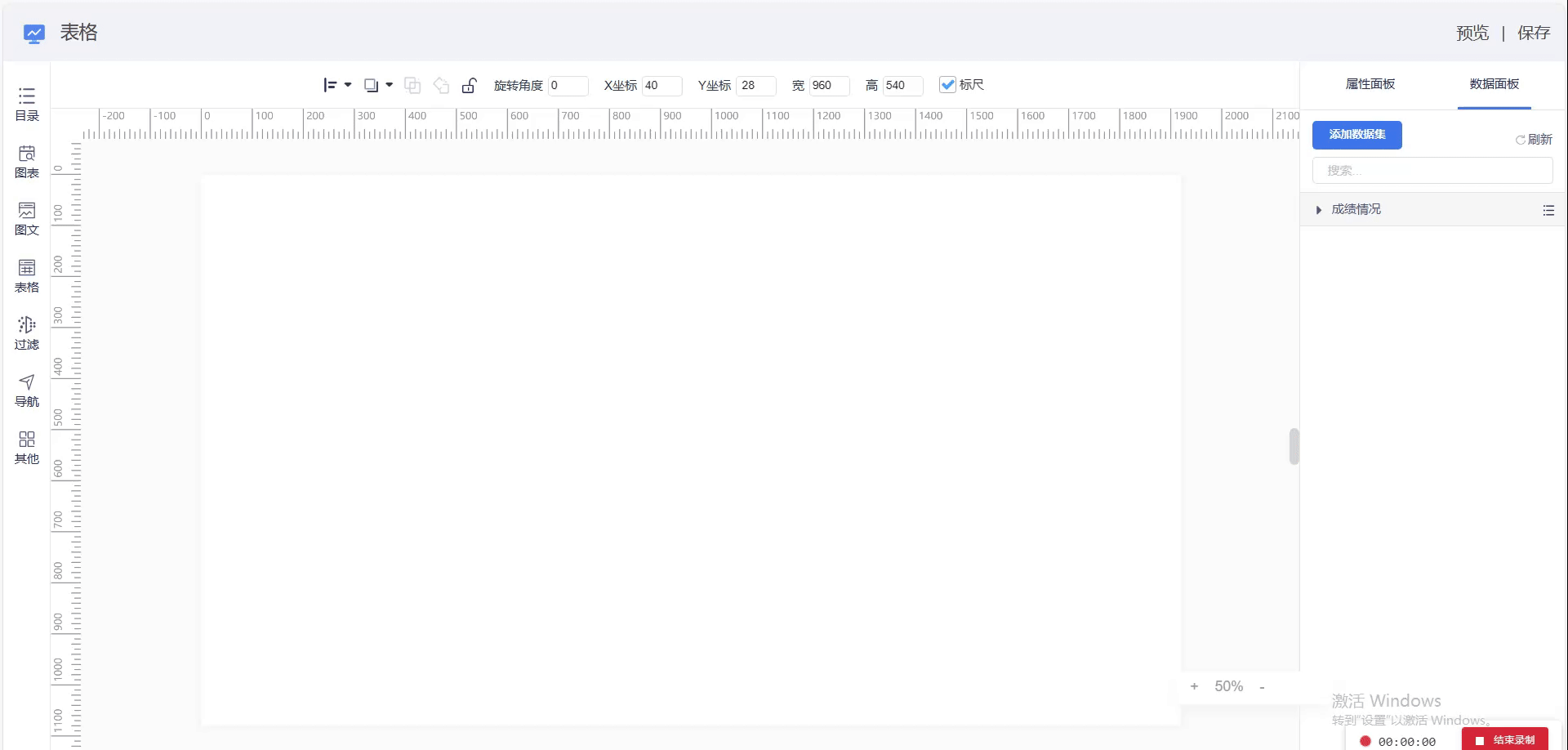Open the 其他 other components panel
The width and height of the screenshot is (1568, 750).
(x=27, y=447)
